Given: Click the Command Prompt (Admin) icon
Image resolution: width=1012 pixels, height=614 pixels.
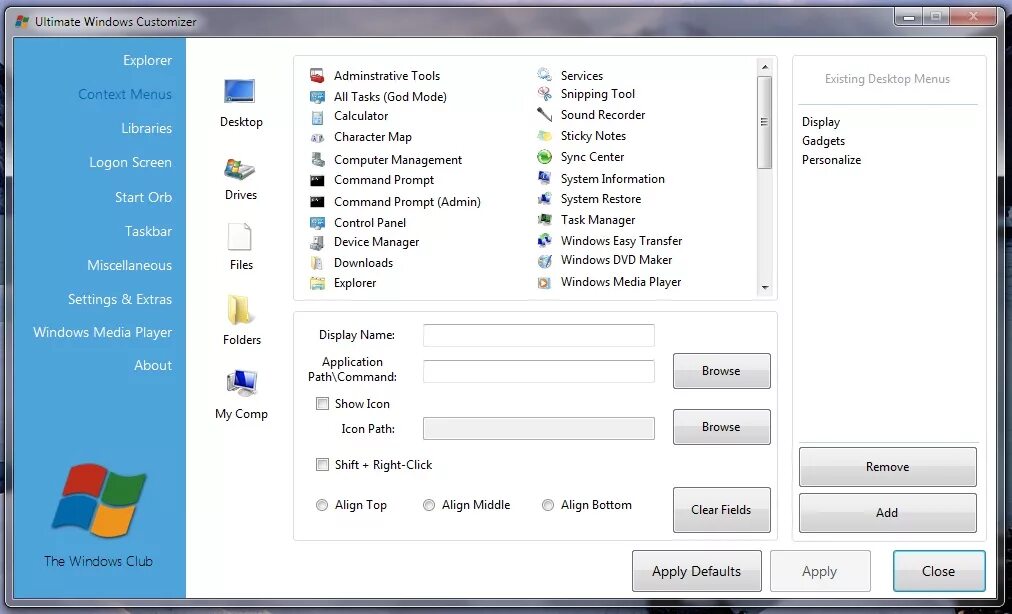Looking at the screenshot, I should 317,201.
